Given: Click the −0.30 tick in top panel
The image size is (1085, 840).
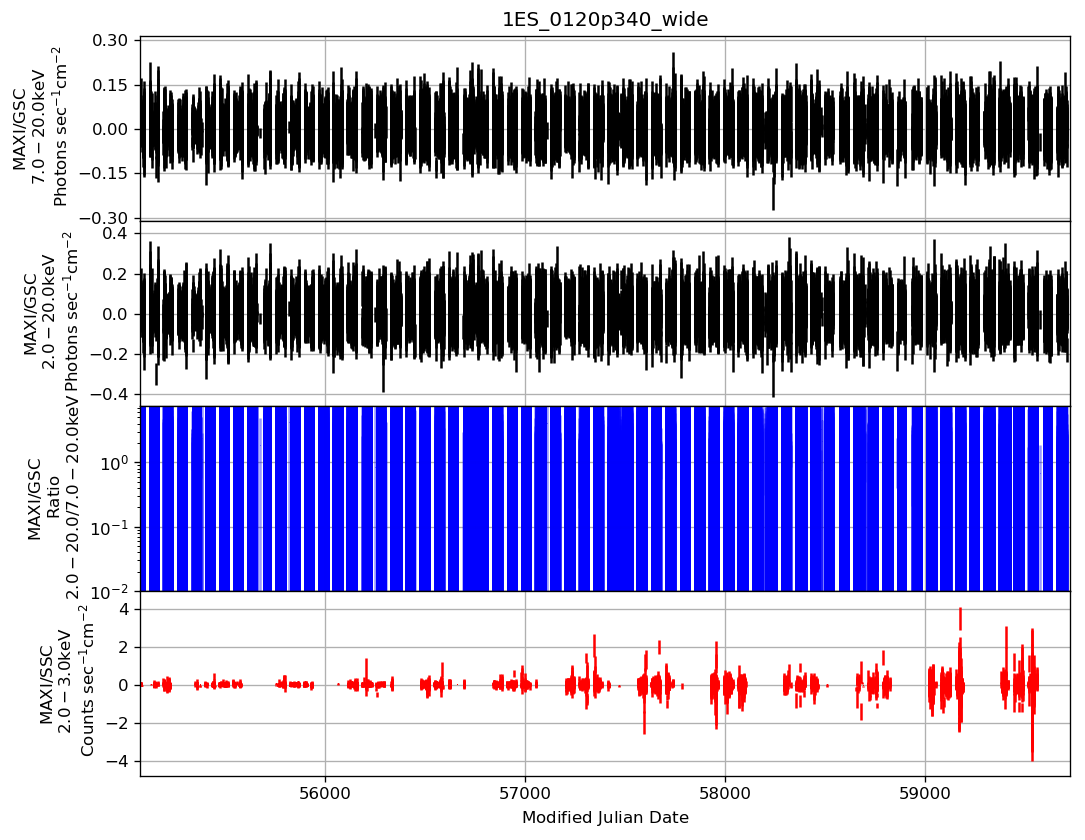Looking at the screenshot, I should (104, 218).
